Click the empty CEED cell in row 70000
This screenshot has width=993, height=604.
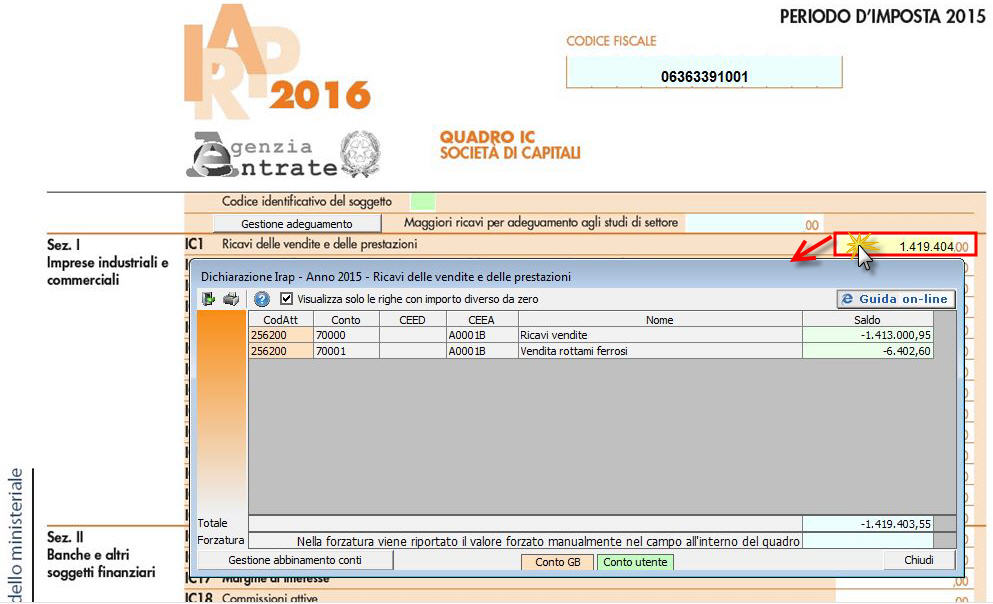(412, 335)
